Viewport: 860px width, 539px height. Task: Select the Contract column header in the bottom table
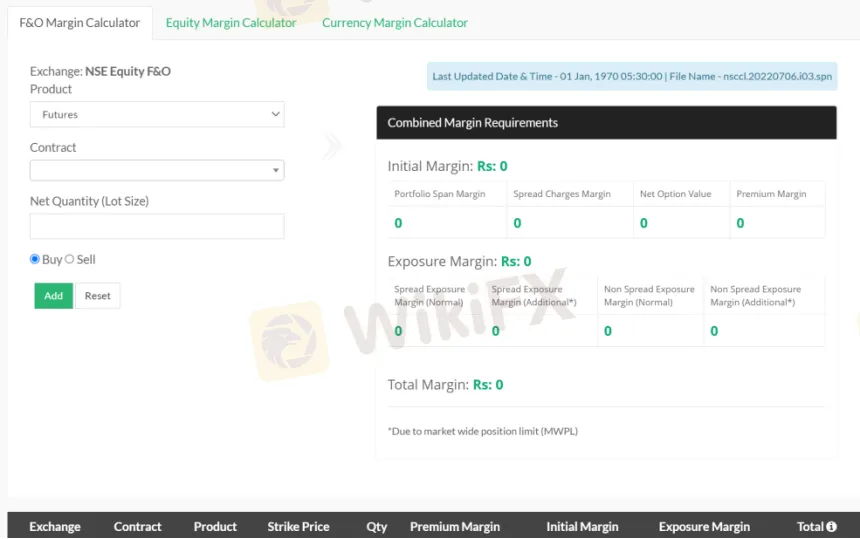(138, 526)
